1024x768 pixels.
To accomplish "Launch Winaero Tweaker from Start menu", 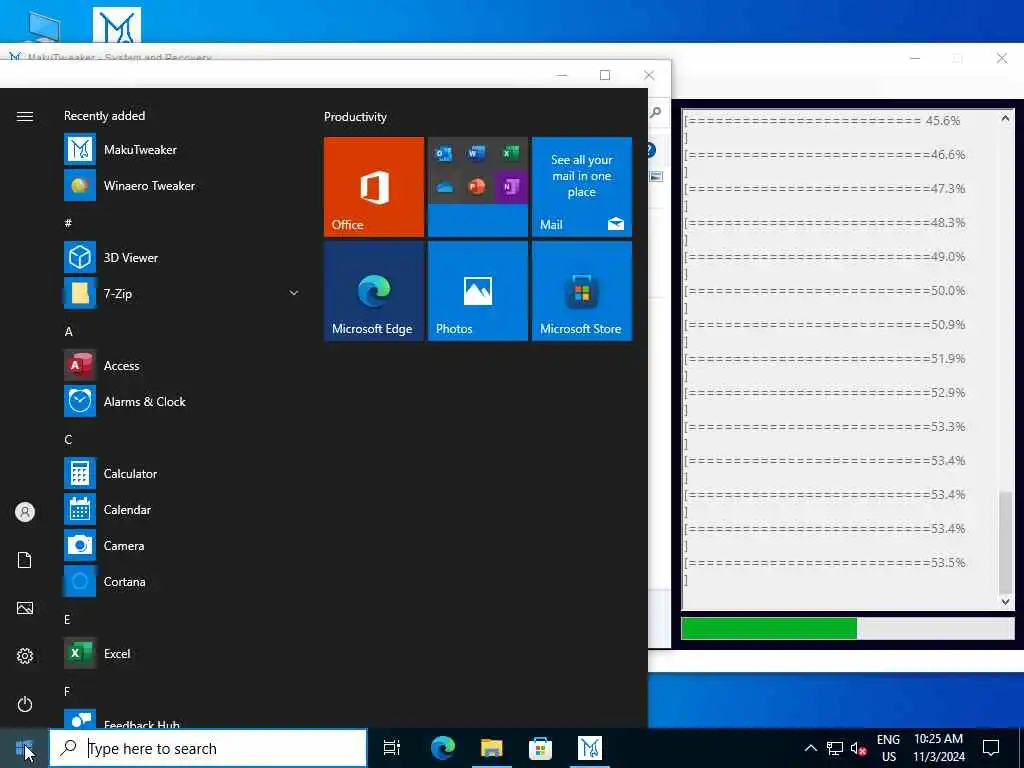I will pyautogui.click(x=182, y=185).
